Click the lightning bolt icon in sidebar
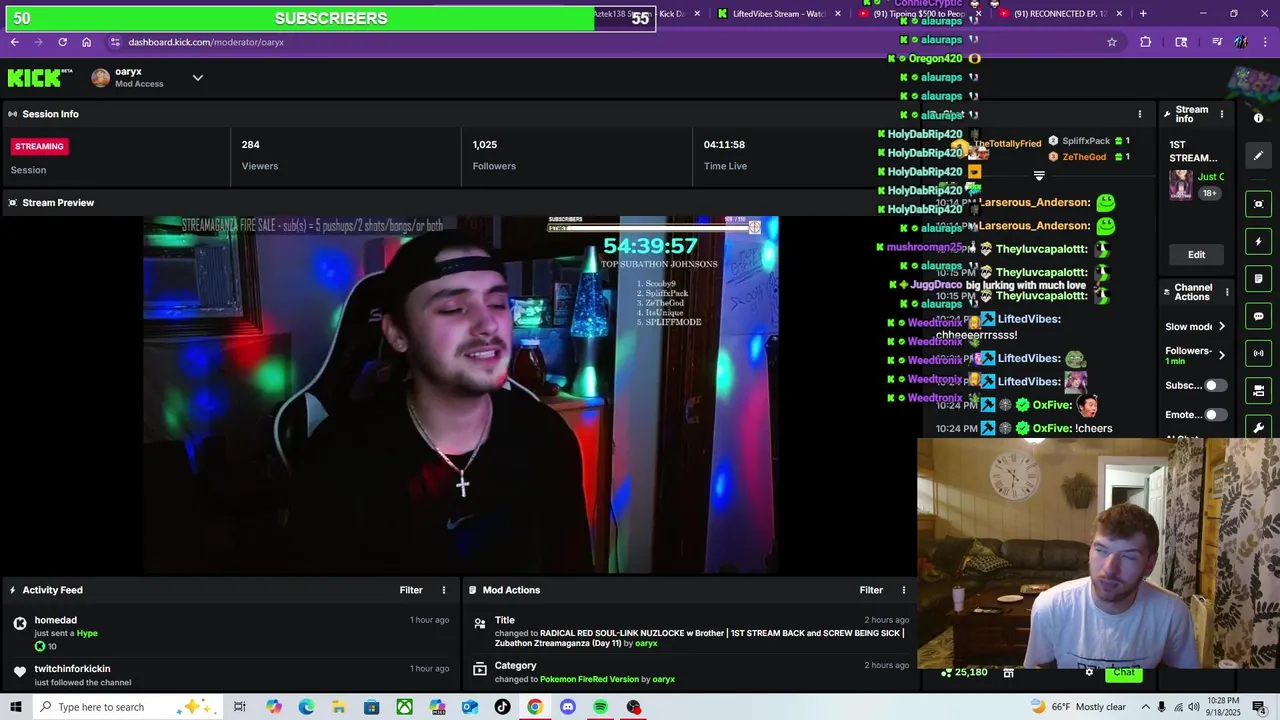1280x720 pixels. pos(1258,241)
